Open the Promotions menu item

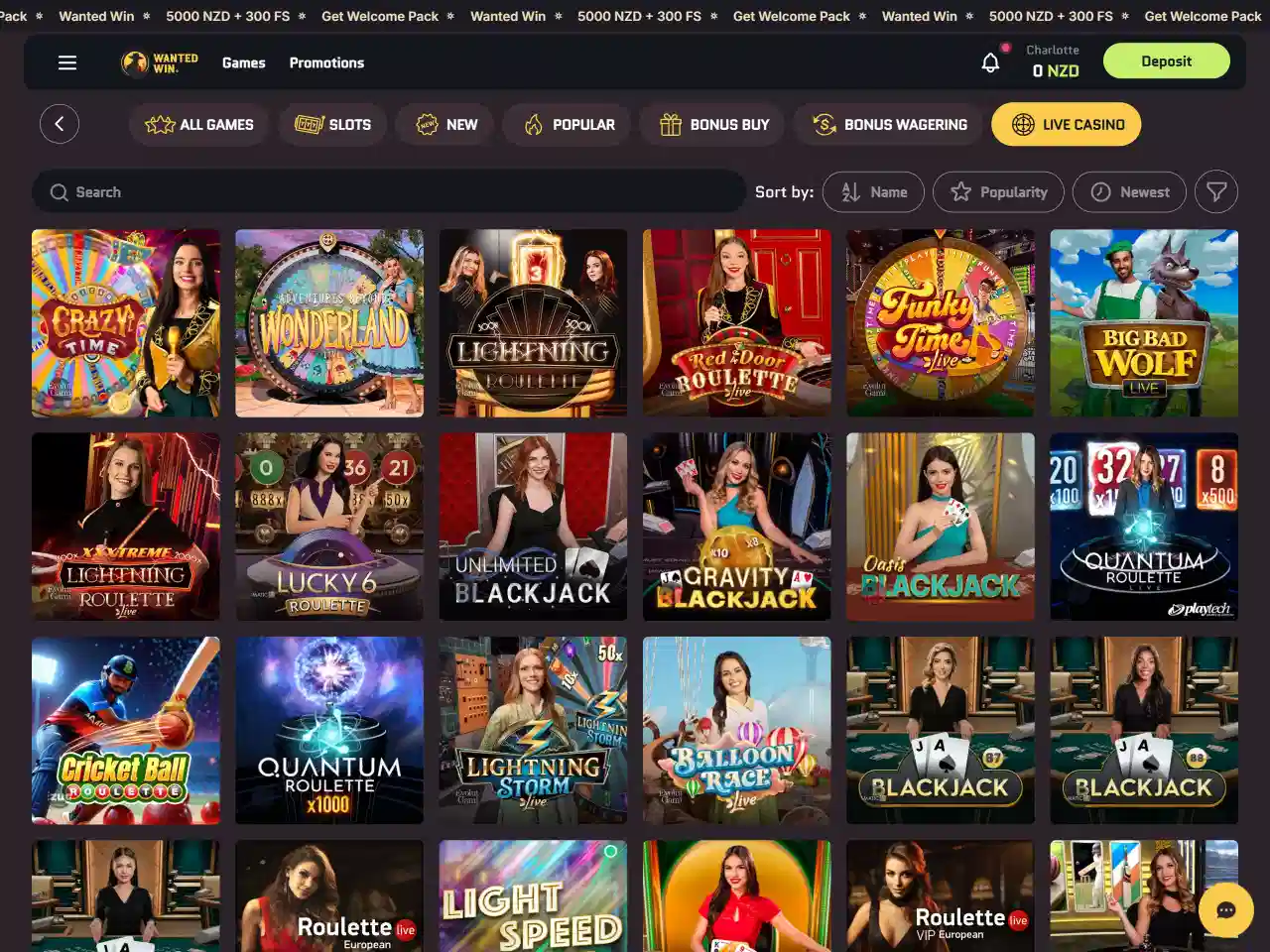point(326,62)
